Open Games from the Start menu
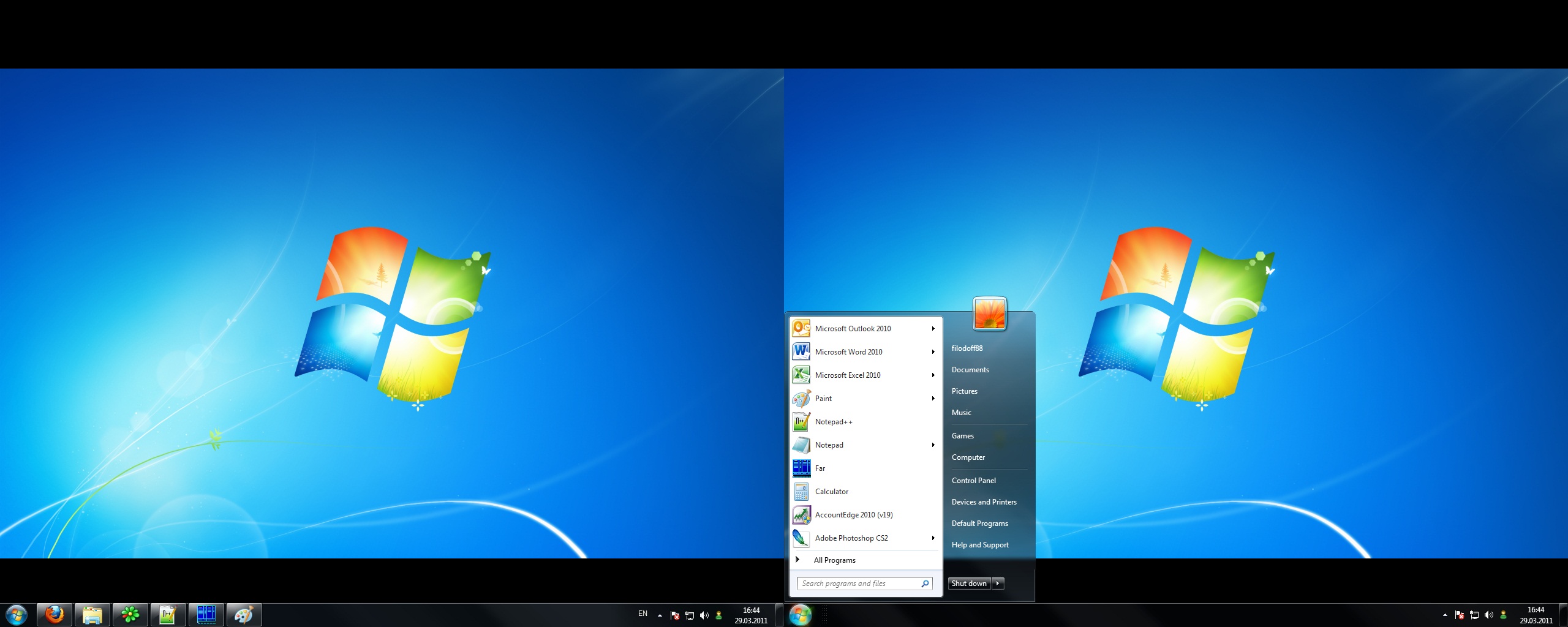Image resolution: width=1568 pixels, height=627 pixels. coord(962,436)
